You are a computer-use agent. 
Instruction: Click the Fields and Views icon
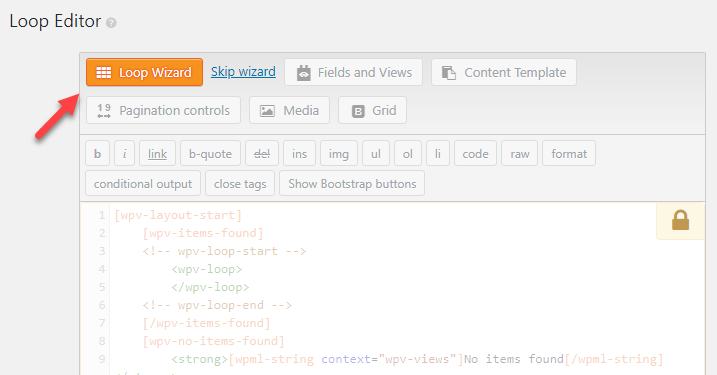[x=304, y=73]
